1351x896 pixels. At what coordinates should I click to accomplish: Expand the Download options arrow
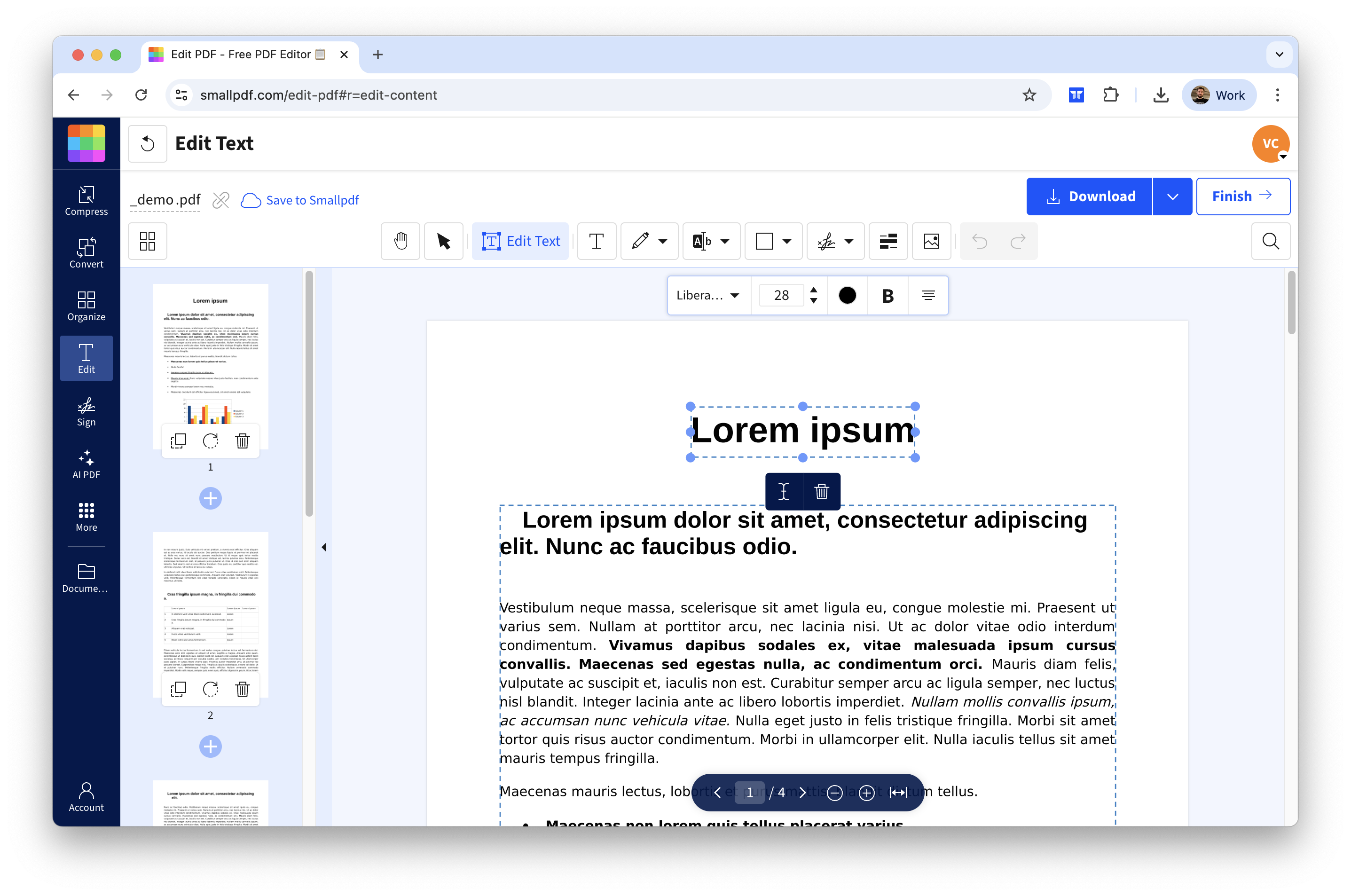(x=1172, y=196)
